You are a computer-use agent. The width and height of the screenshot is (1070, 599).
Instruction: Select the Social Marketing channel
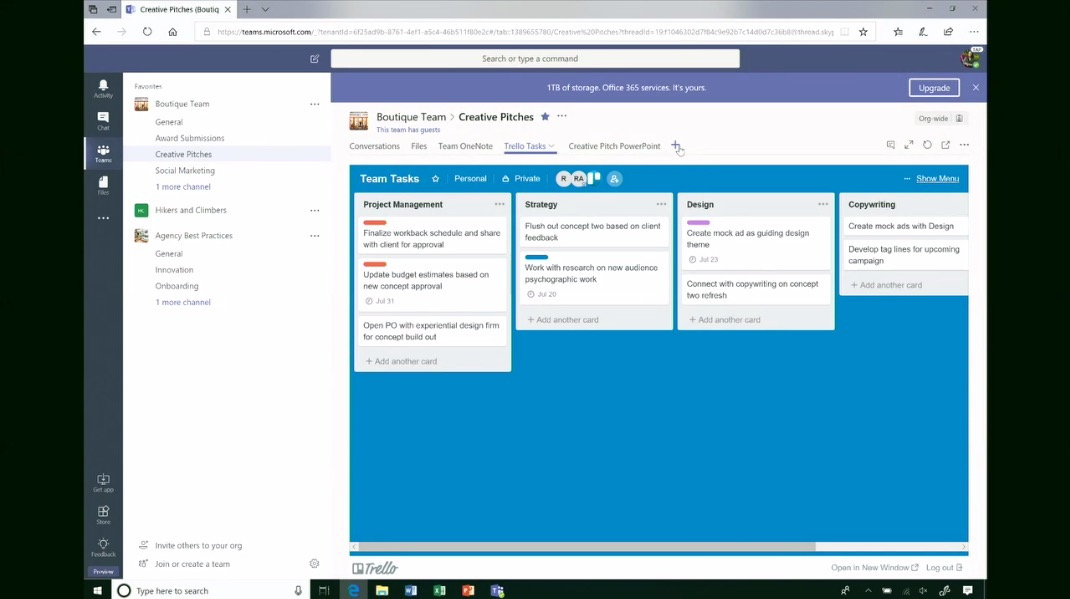[185, 171]
